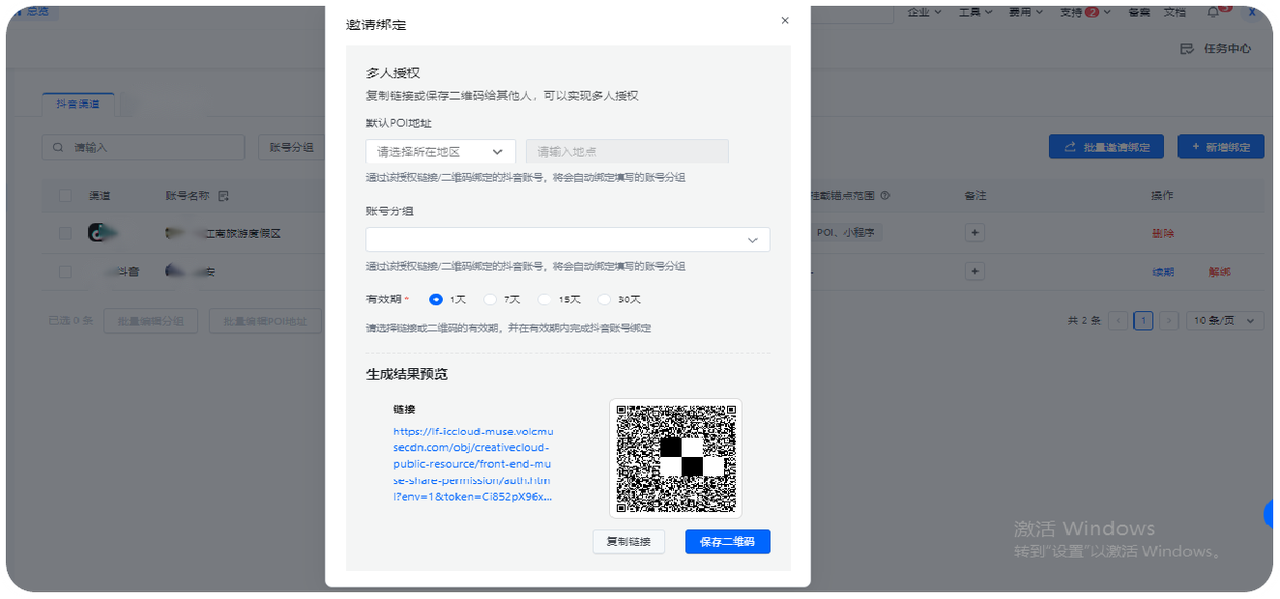Screen dimensions: 1280x599
Task: Open the 工具 menu in top bar
Action: 975,12
